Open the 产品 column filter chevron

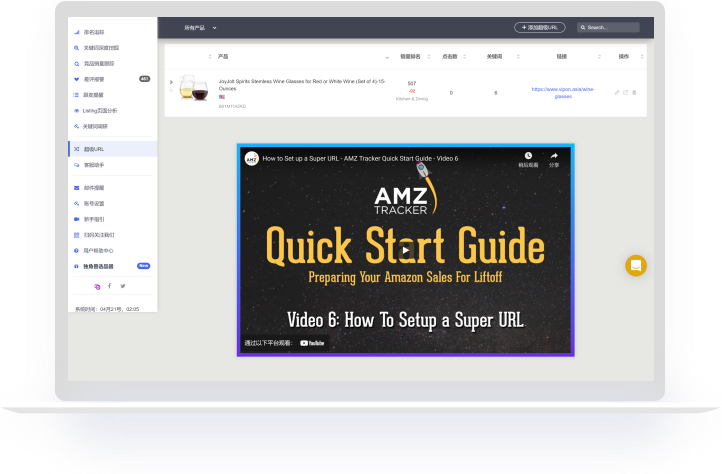(387, 57)
